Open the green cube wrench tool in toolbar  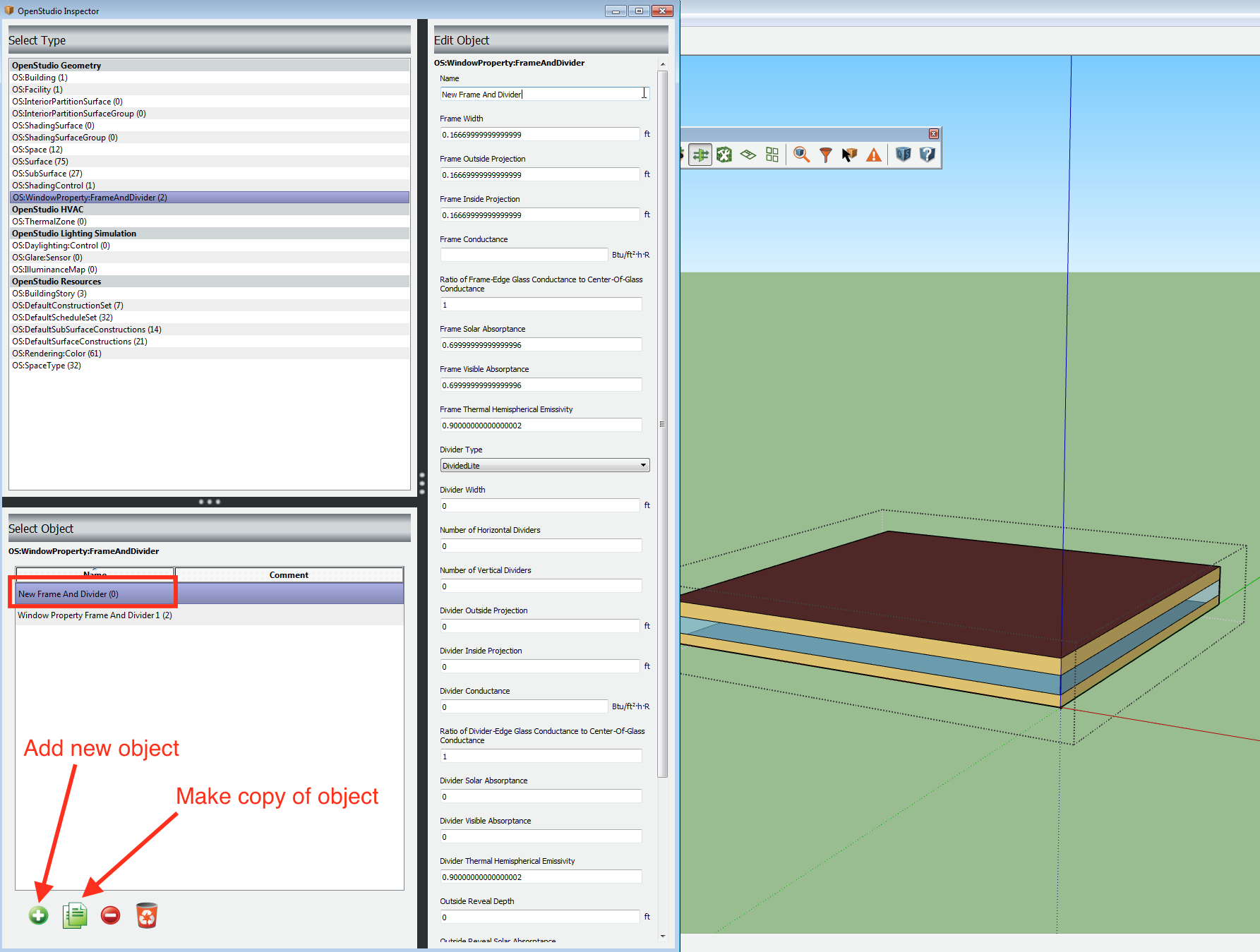point(724,155)
